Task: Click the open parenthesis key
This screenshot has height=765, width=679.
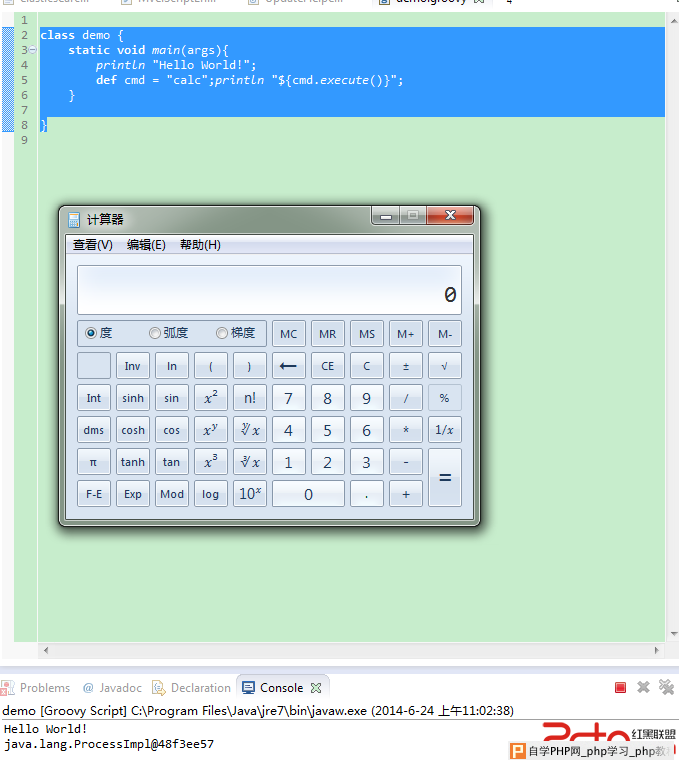Action: click(211, 366)
